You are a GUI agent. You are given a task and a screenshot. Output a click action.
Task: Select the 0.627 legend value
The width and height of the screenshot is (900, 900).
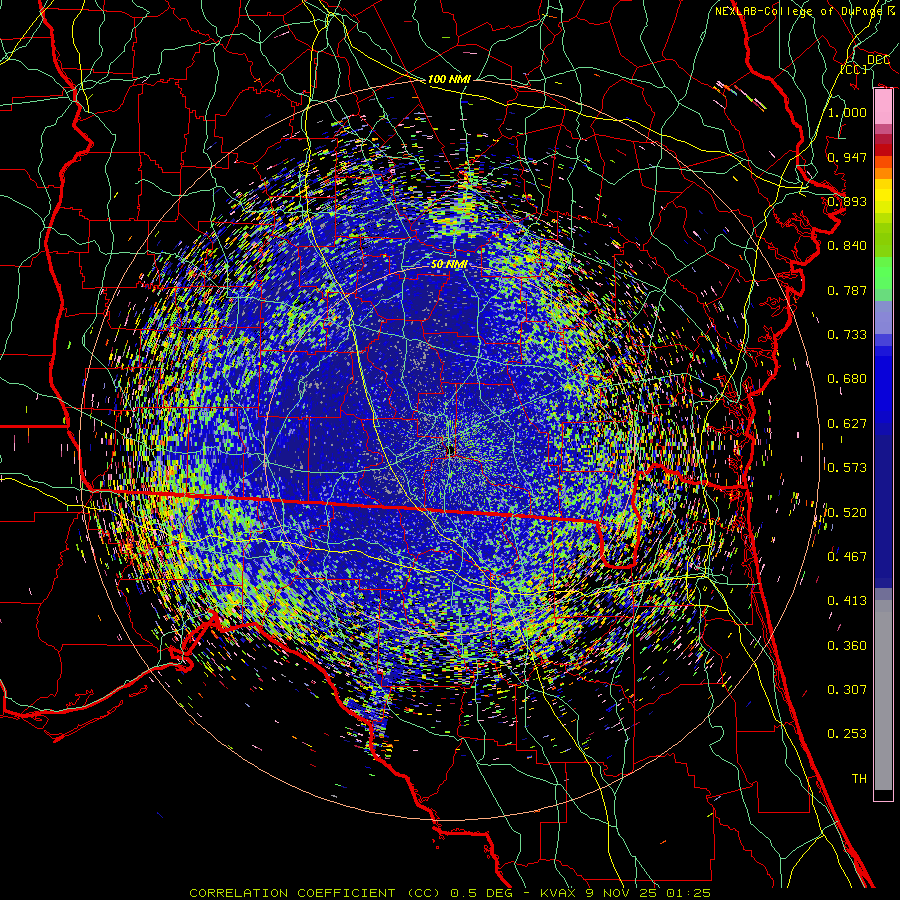tap(847, 424)
